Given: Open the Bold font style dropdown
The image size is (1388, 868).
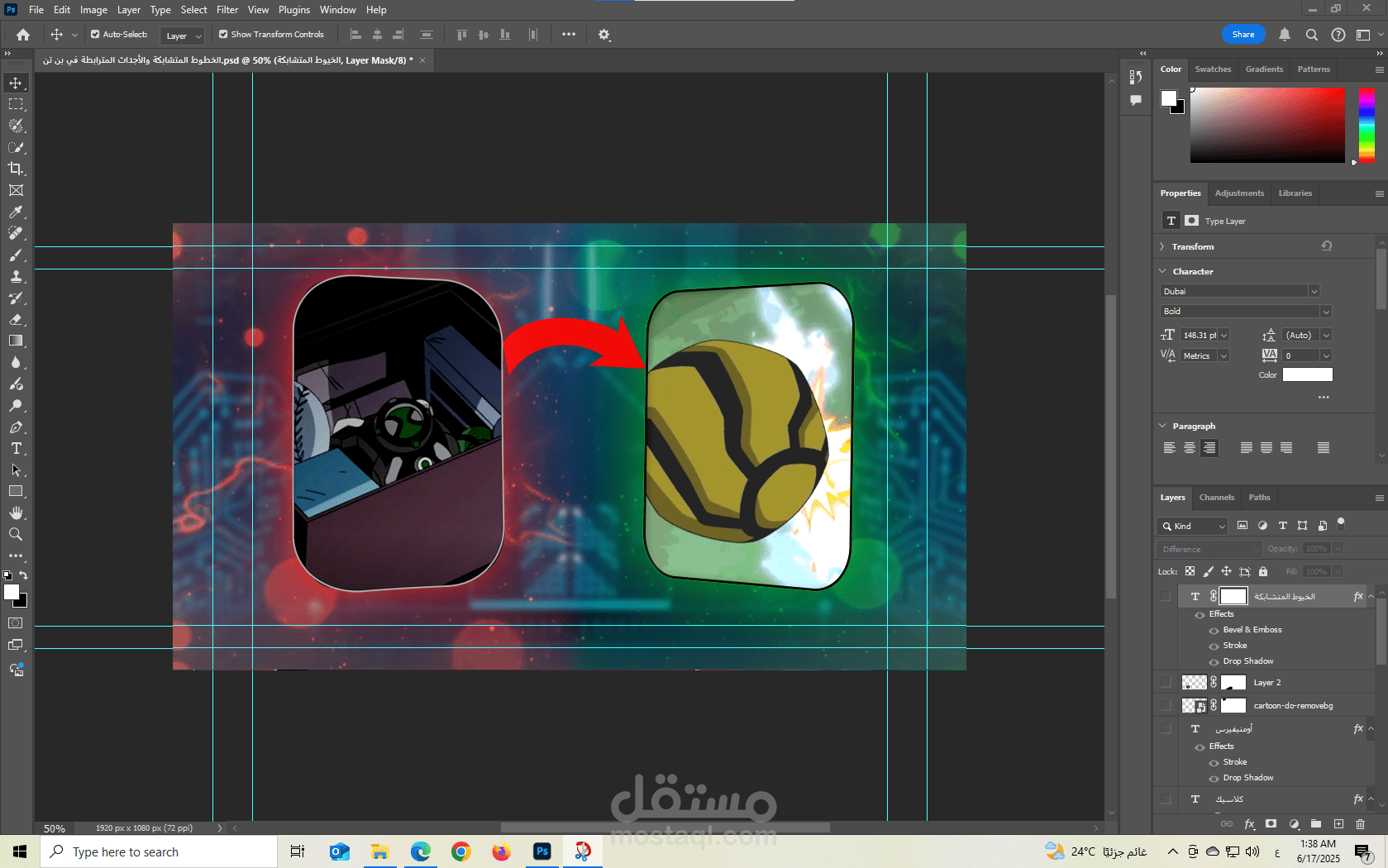Looking at the screenshot, I should click(x=1326, y=312).
